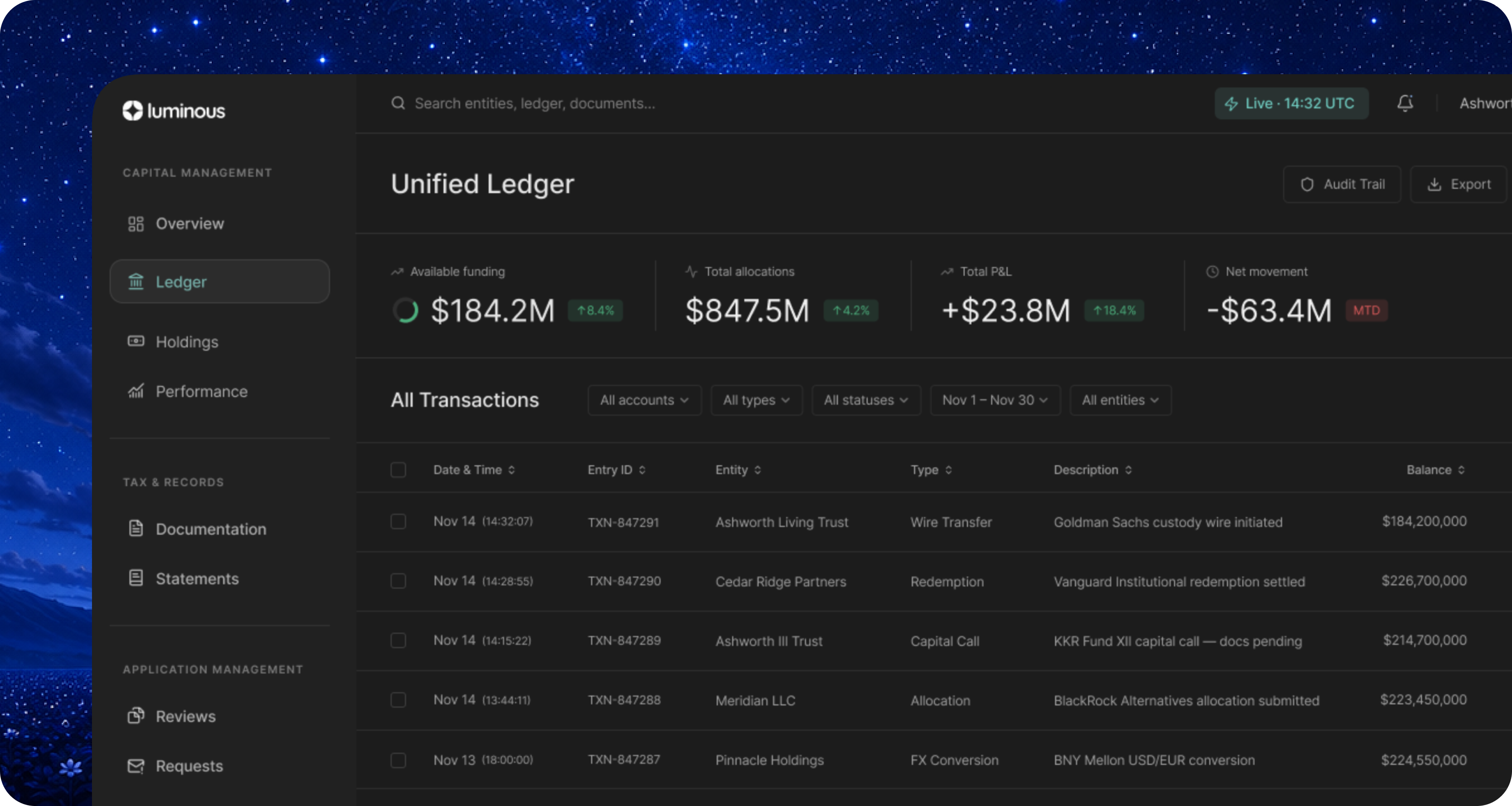Open the All entities dropdown
Viewport: 1512px width, 806px height.
[1121, 400]
